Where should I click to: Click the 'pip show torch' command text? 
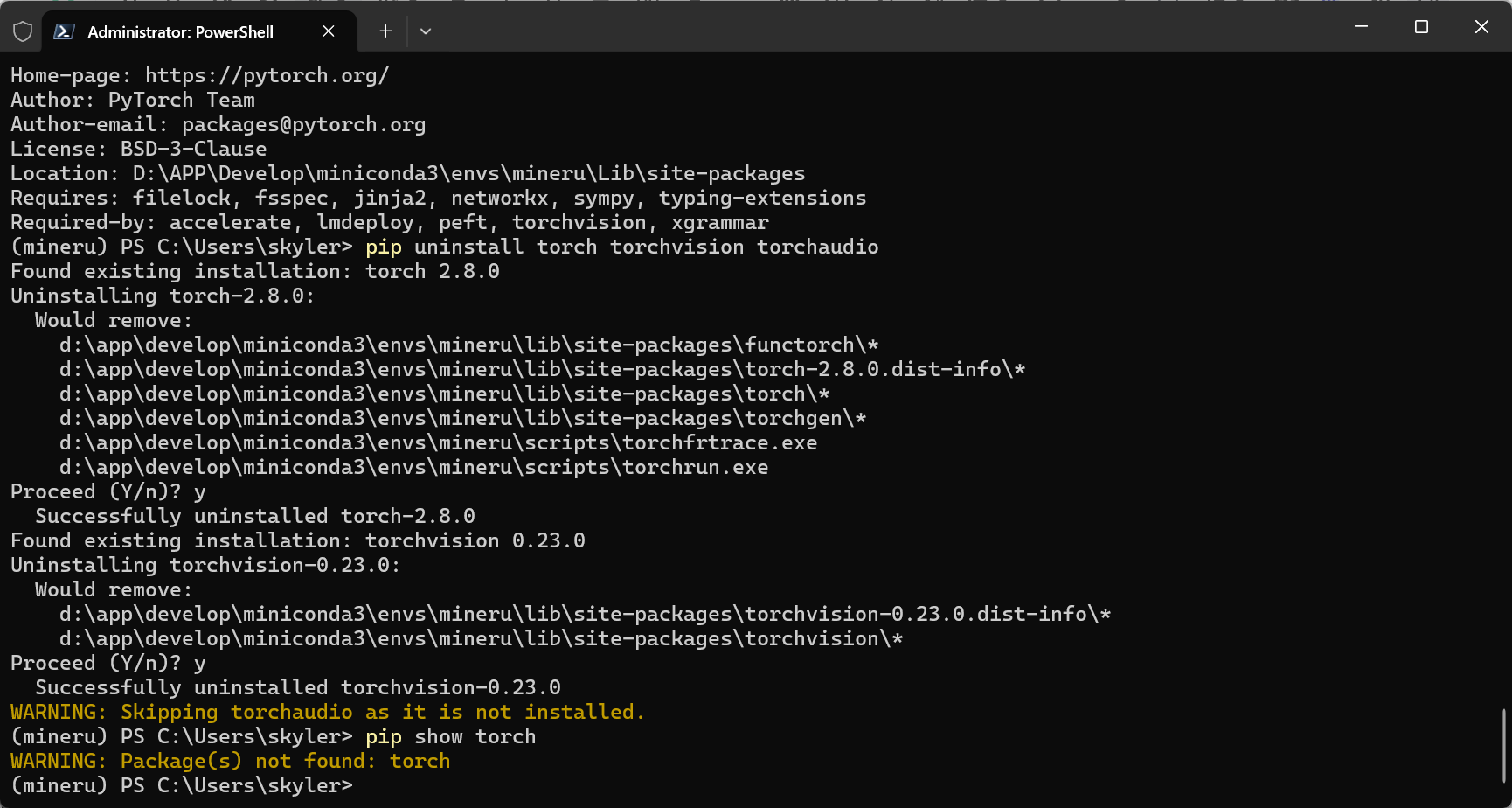coord(450,736)
